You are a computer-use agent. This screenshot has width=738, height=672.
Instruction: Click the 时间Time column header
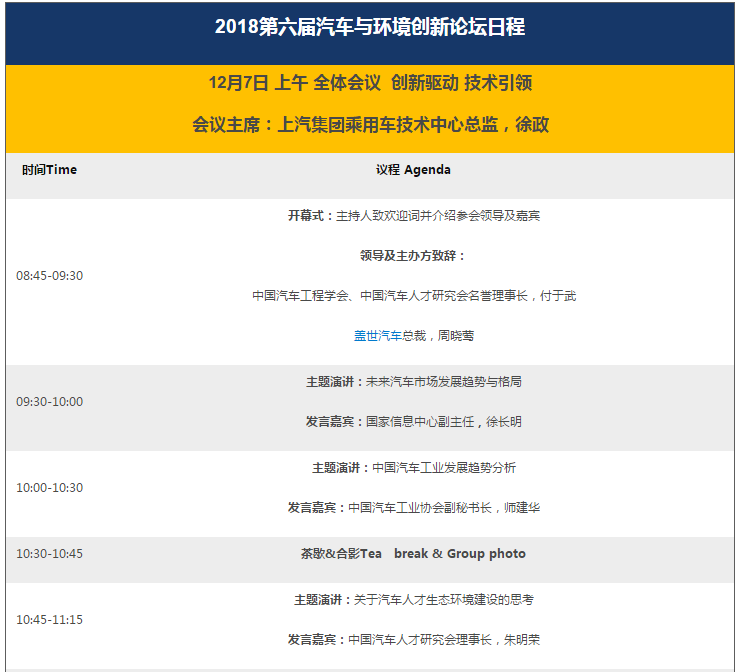pyautogui.click(x=49, y=170)
